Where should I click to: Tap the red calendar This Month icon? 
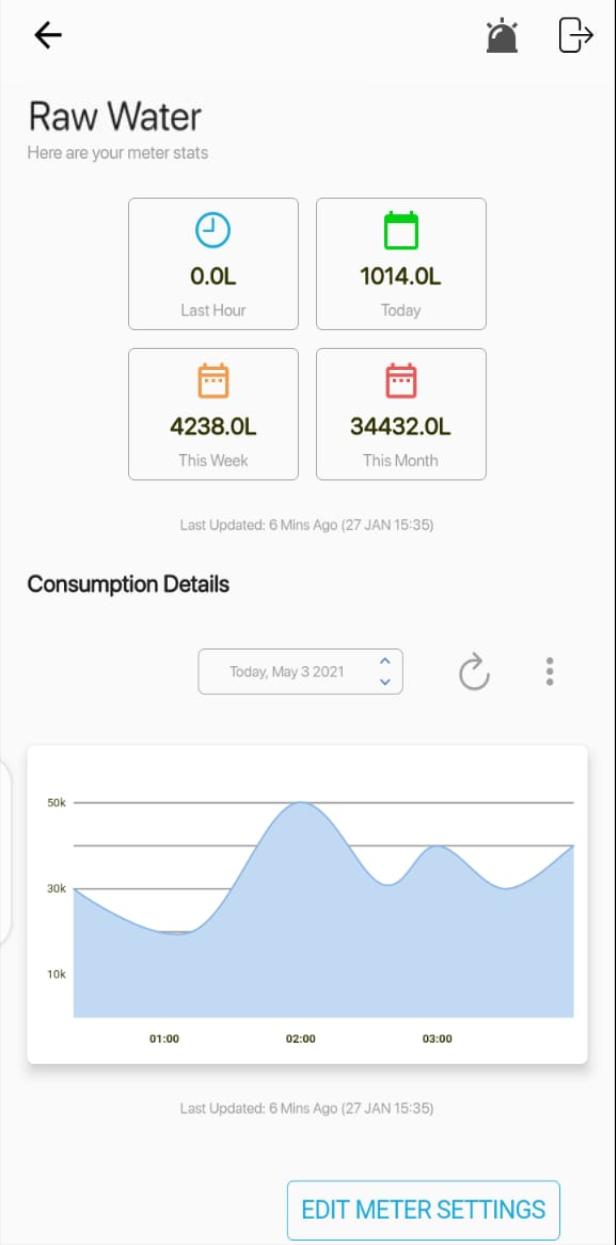click(401, 381)
